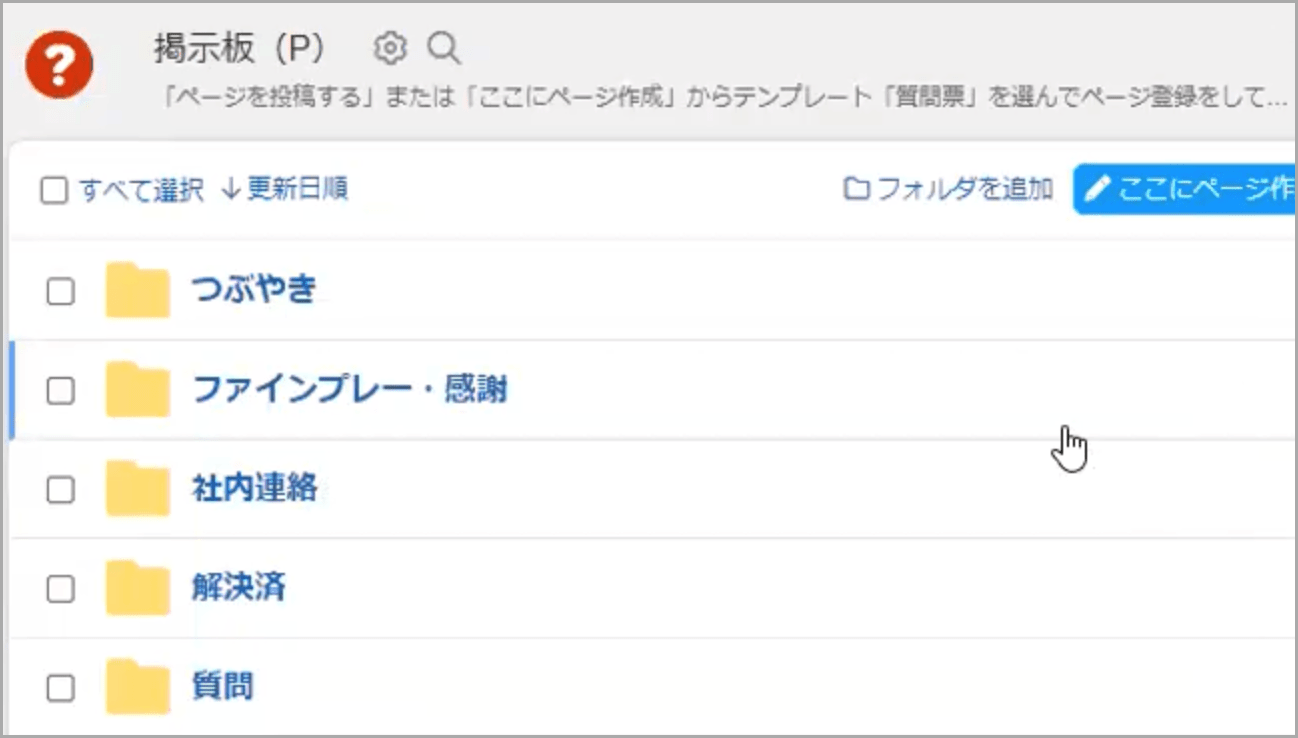Click the red question mark board icon
This screenshot has height=738, width=1298.
click(x=59, y=64)
